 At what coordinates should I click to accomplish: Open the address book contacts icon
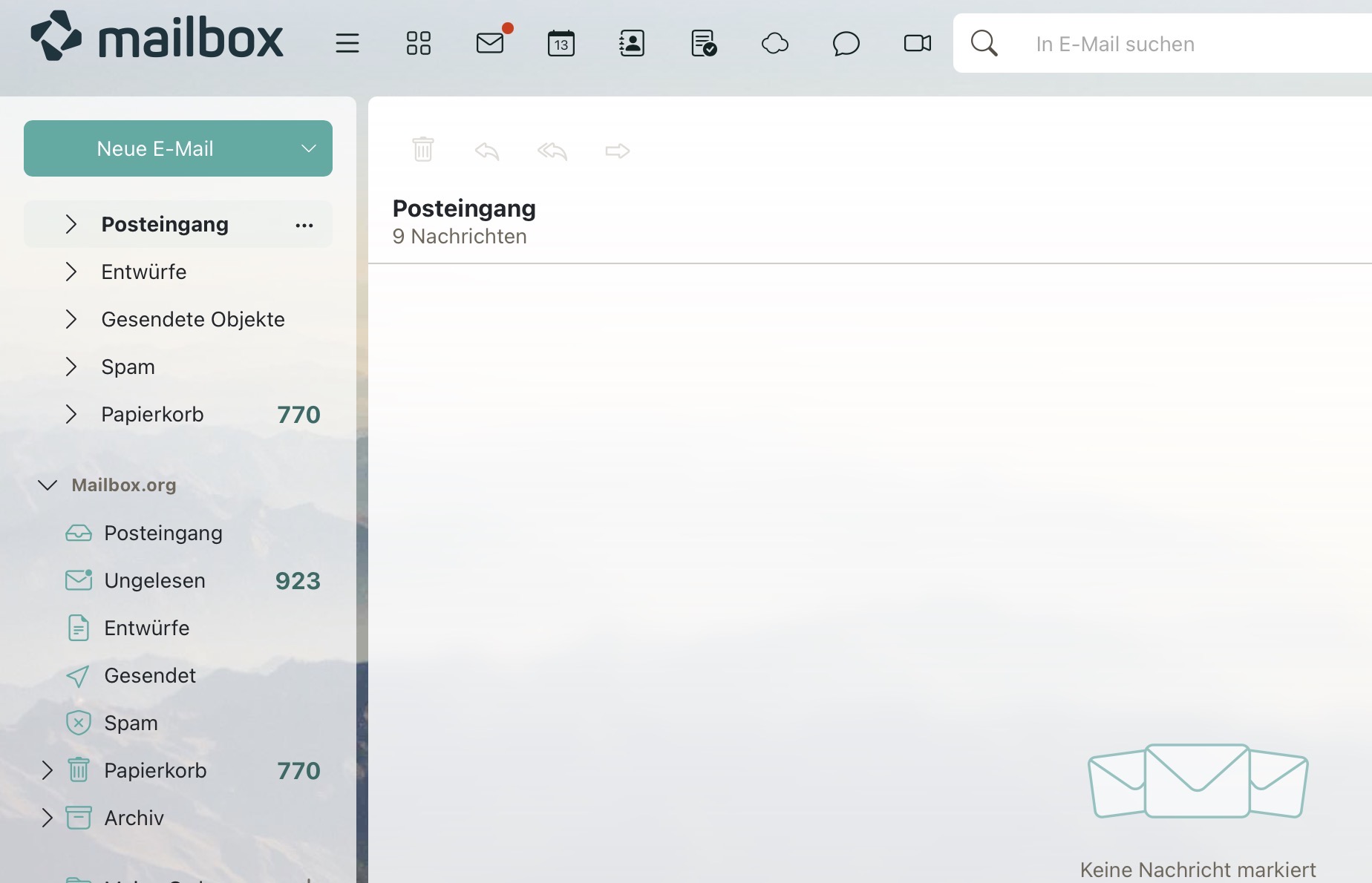[632, 44]
